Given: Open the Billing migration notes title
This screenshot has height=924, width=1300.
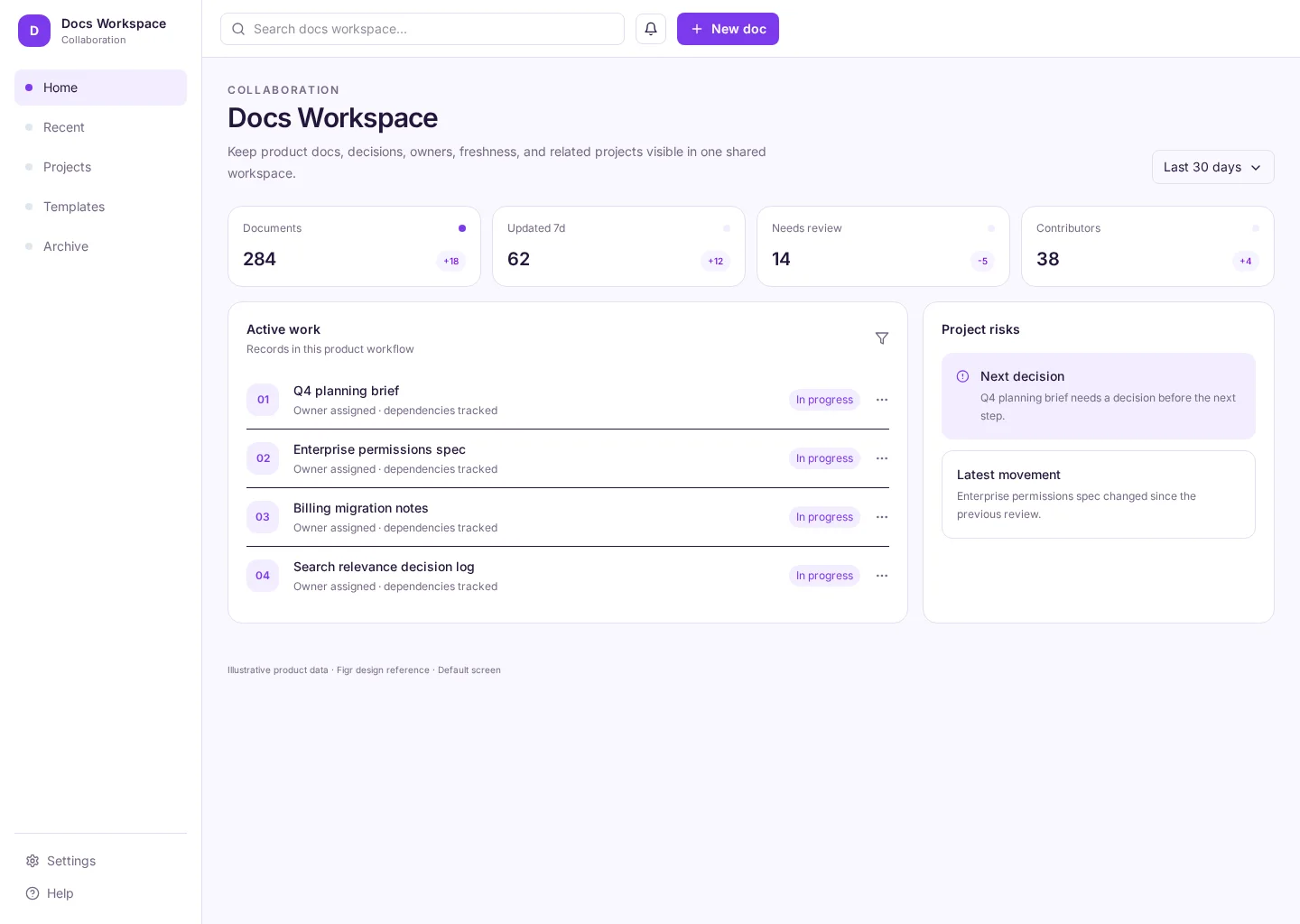Looking at the screenshot, I should (x=360, y=508).
